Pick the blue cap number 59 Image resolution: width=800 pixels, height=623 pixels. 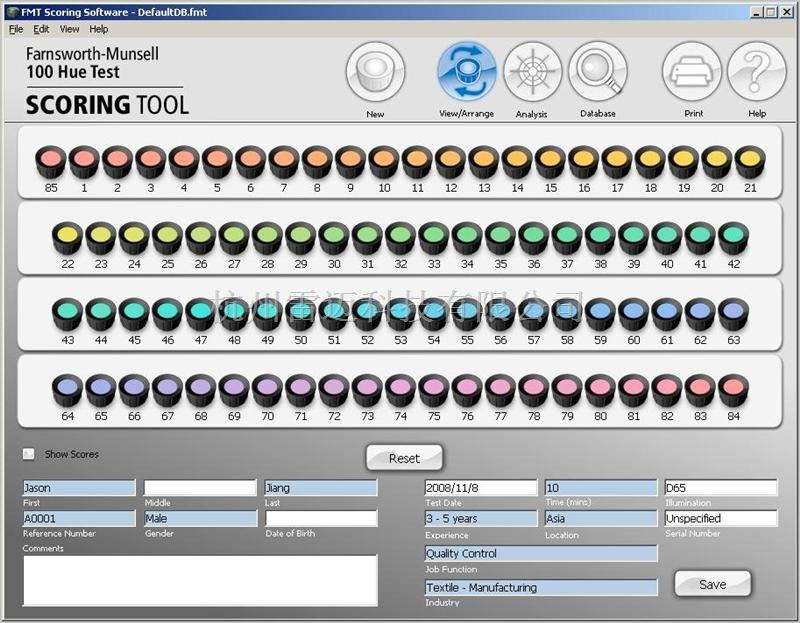pos(601,314)
